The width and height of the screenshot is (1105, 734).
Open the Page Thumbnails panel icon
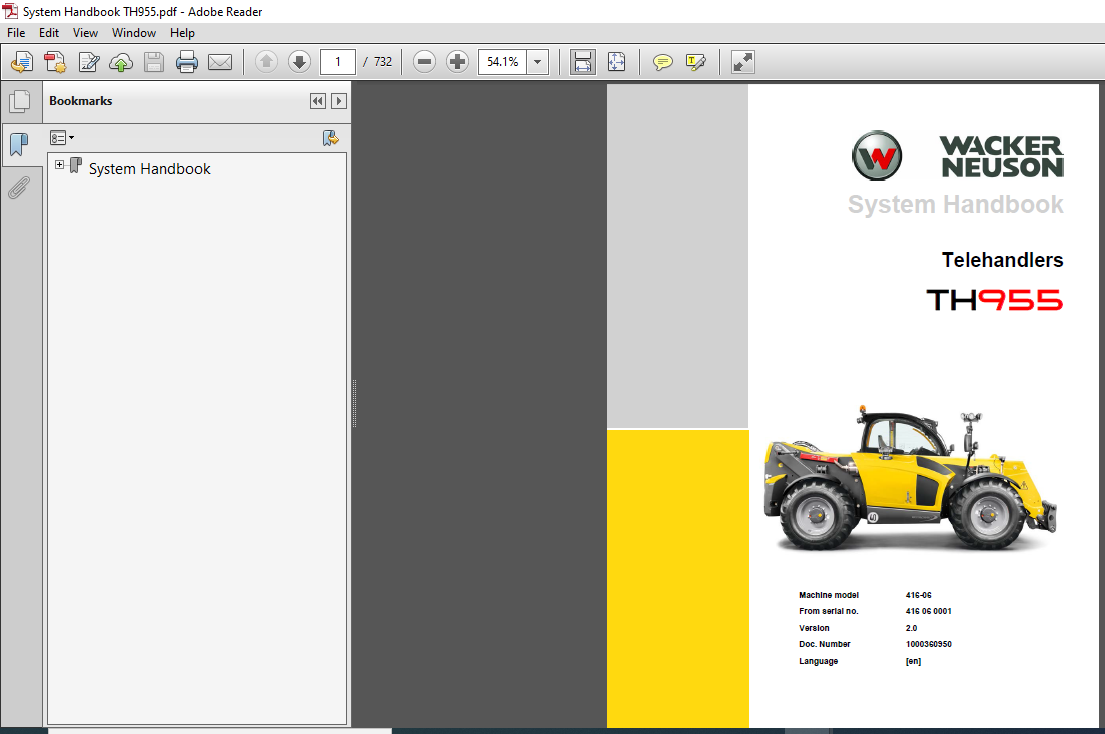[x=20, y=101]
